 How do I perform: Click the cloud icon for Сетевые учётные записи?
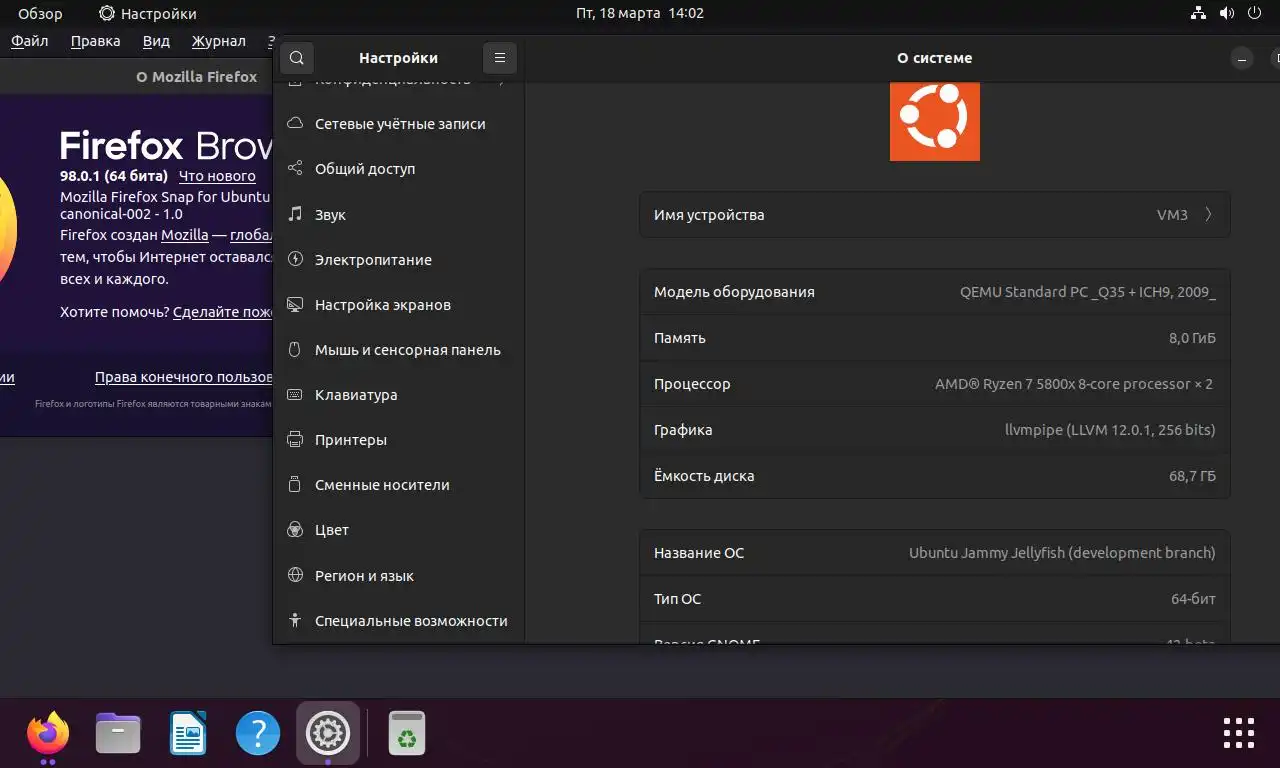click(295, 124)
